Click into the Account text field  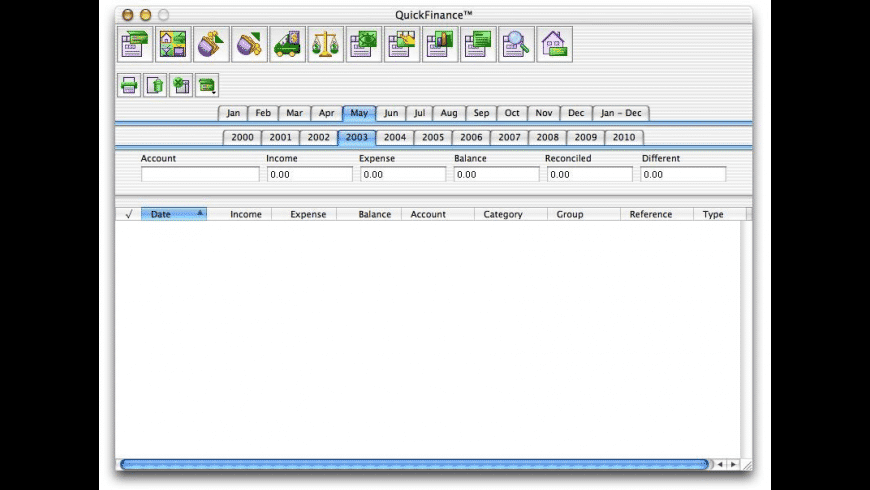pos(200,174)
